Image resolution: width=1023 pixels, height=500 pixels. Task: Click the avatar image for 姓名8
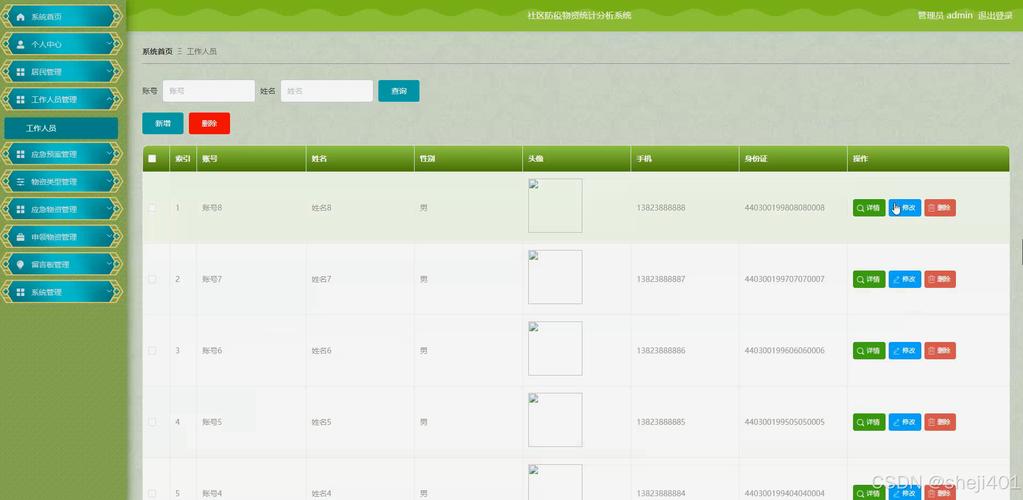555,206
